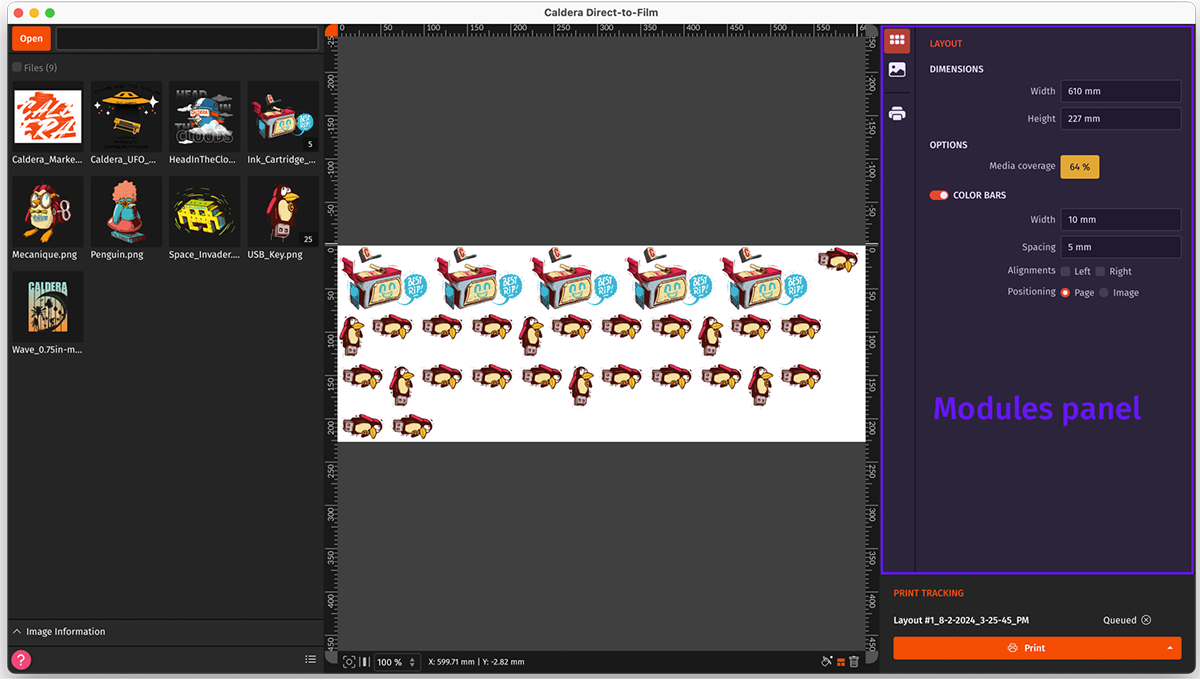
Task: Check the Right alignment checkbox
Action: (1100, 271)
